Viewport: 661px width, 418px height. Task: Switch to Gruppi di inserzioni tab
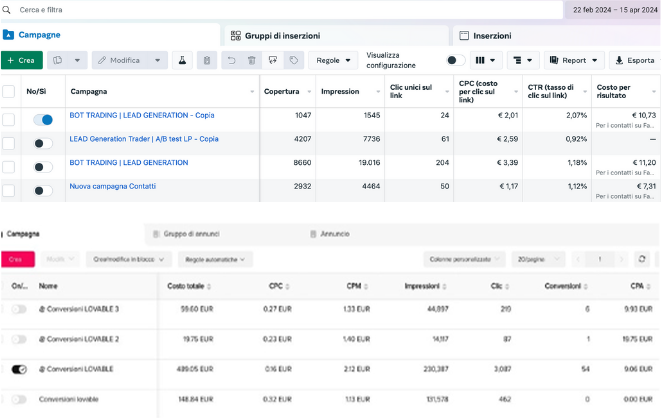[282, 35]
